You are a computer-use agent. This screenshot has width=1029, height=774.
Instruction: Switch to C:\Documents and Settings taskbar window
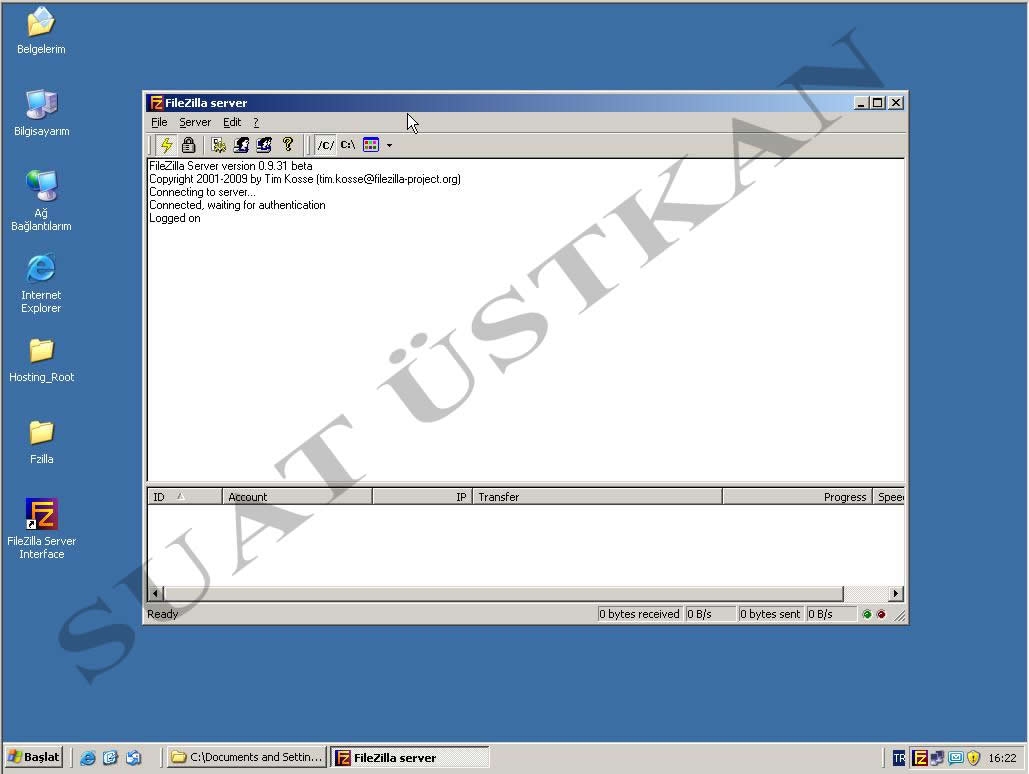tap(246, 757)
